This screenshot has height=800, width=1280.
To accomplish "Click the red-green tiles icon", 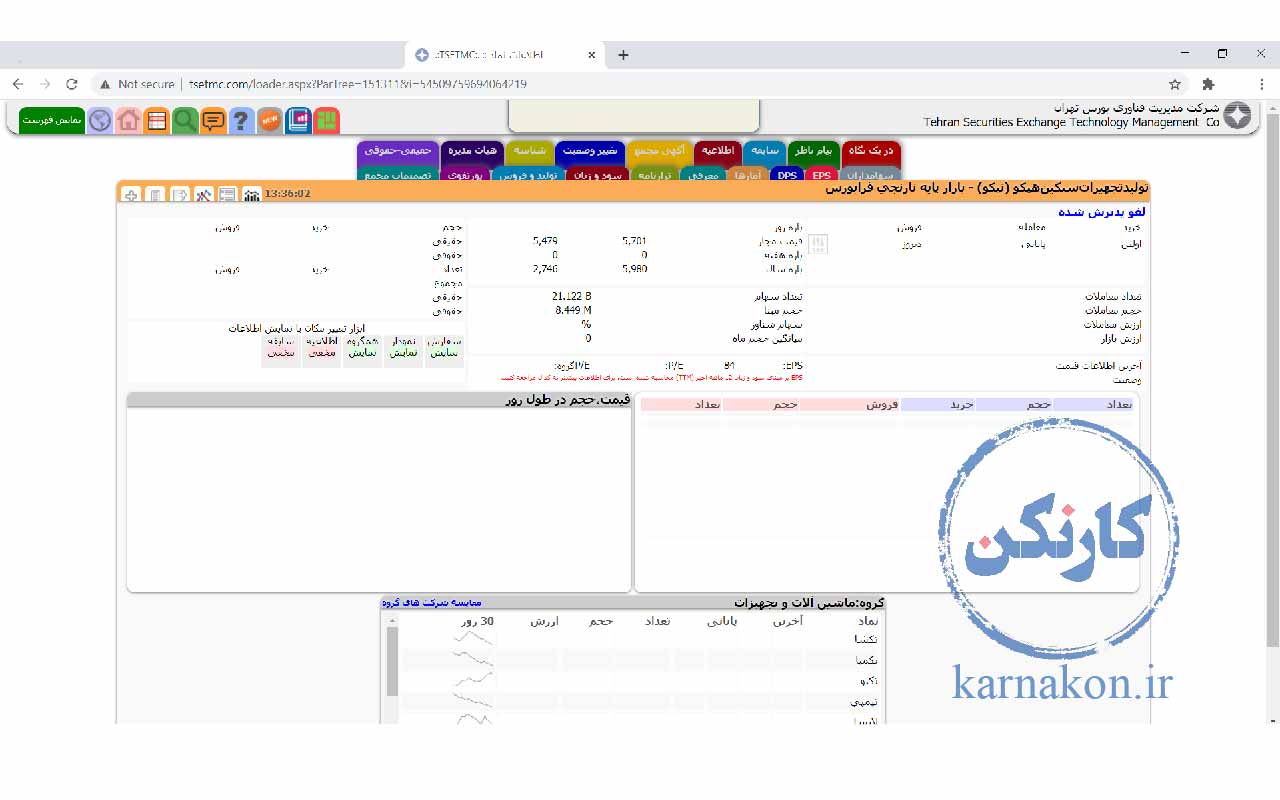I will (326, 121).
